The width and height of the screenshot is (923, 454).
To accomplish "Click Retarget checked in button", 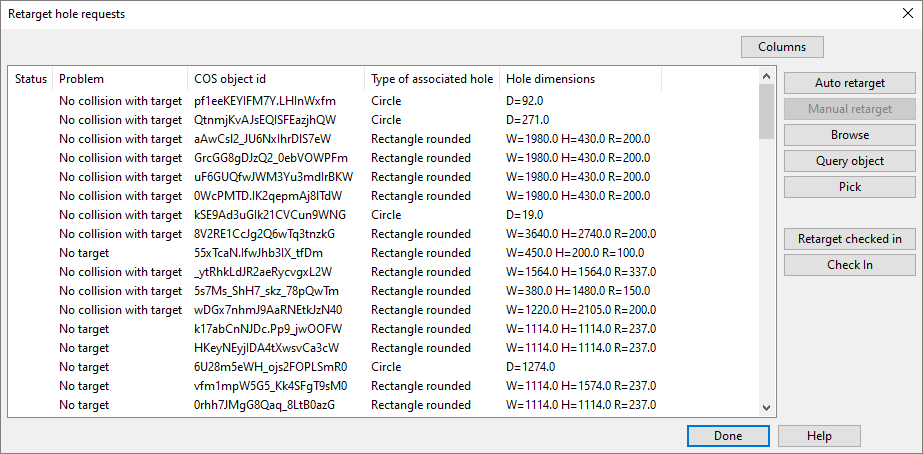I will [x=849, y=239].
